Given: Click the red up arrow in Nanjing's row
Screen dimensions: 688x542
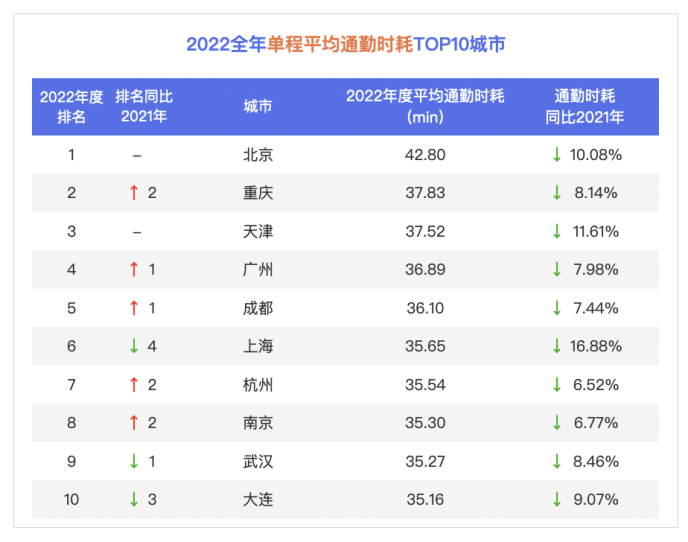Looking at the screenshot, I should coord(133,423).
